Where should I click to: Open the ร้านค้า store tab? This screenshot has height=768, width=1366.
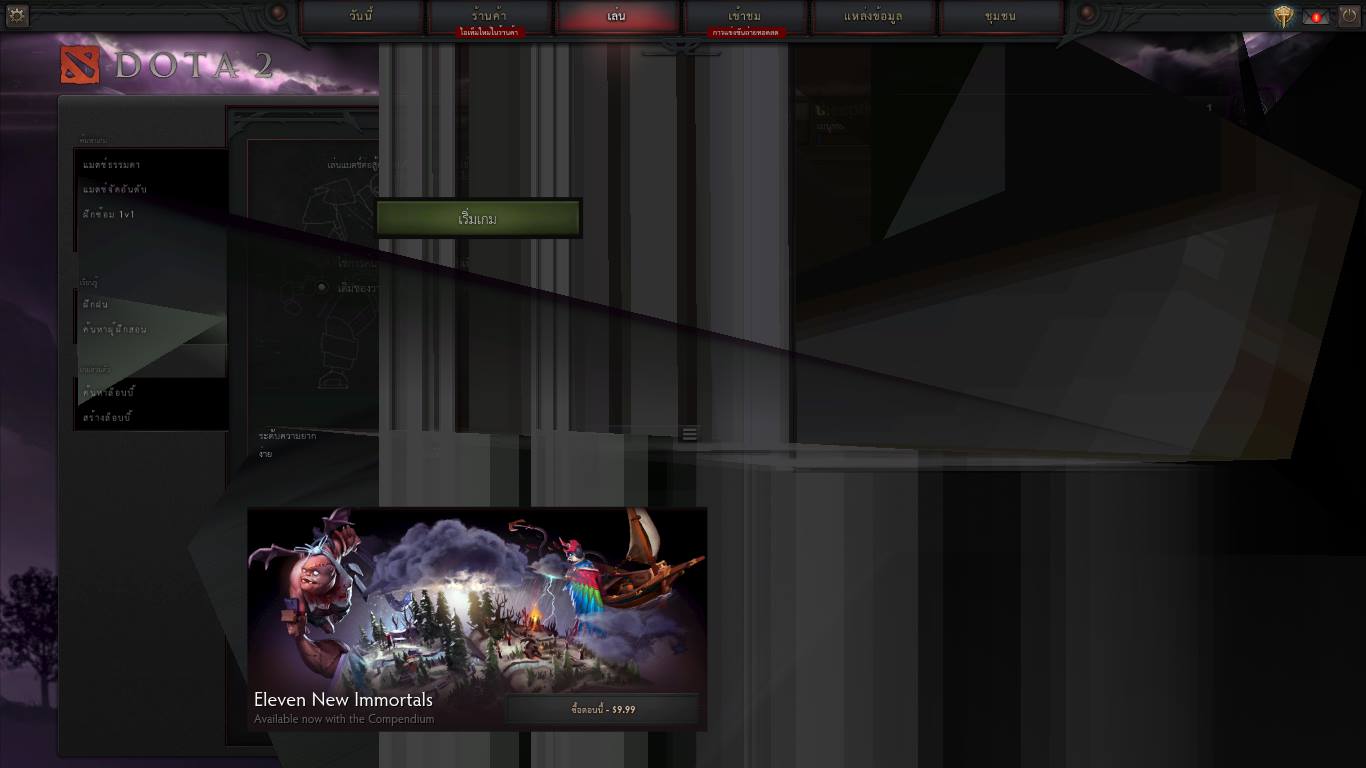(x=489, y=16)
